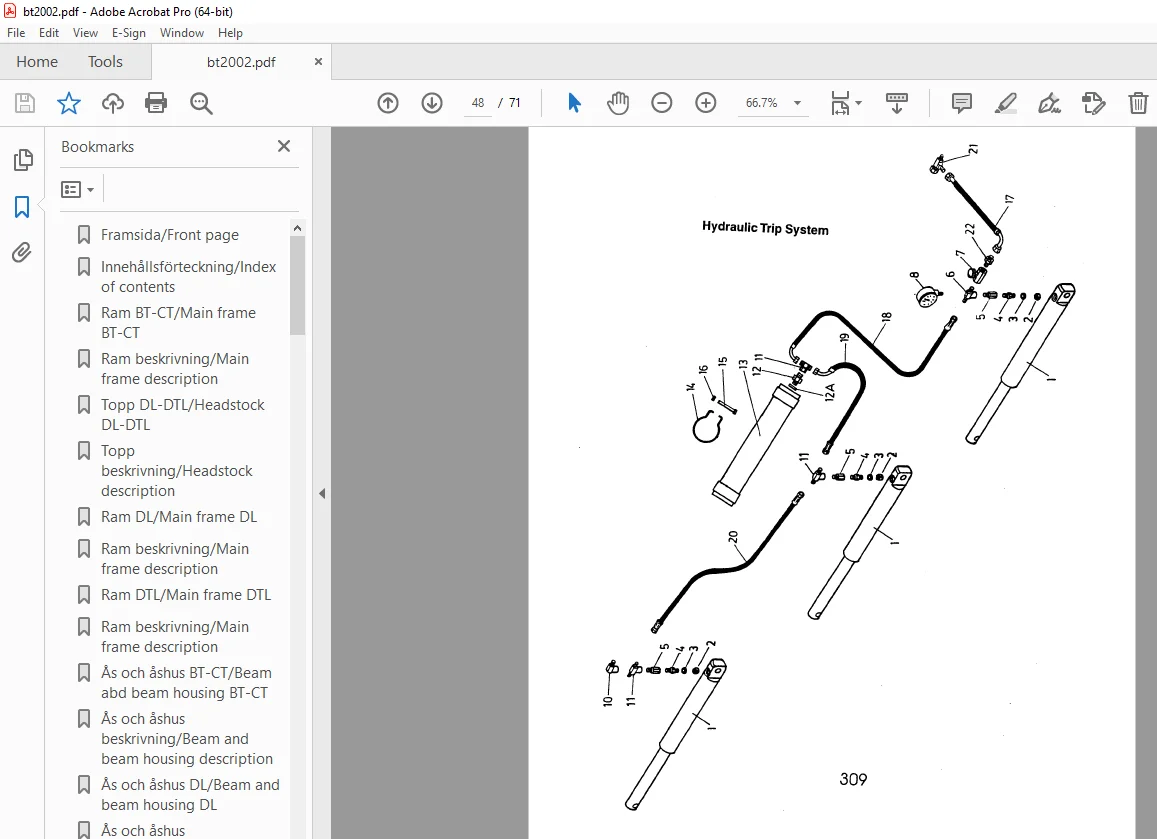Click the Hydraulic Trip System heading

pos(765,228)
